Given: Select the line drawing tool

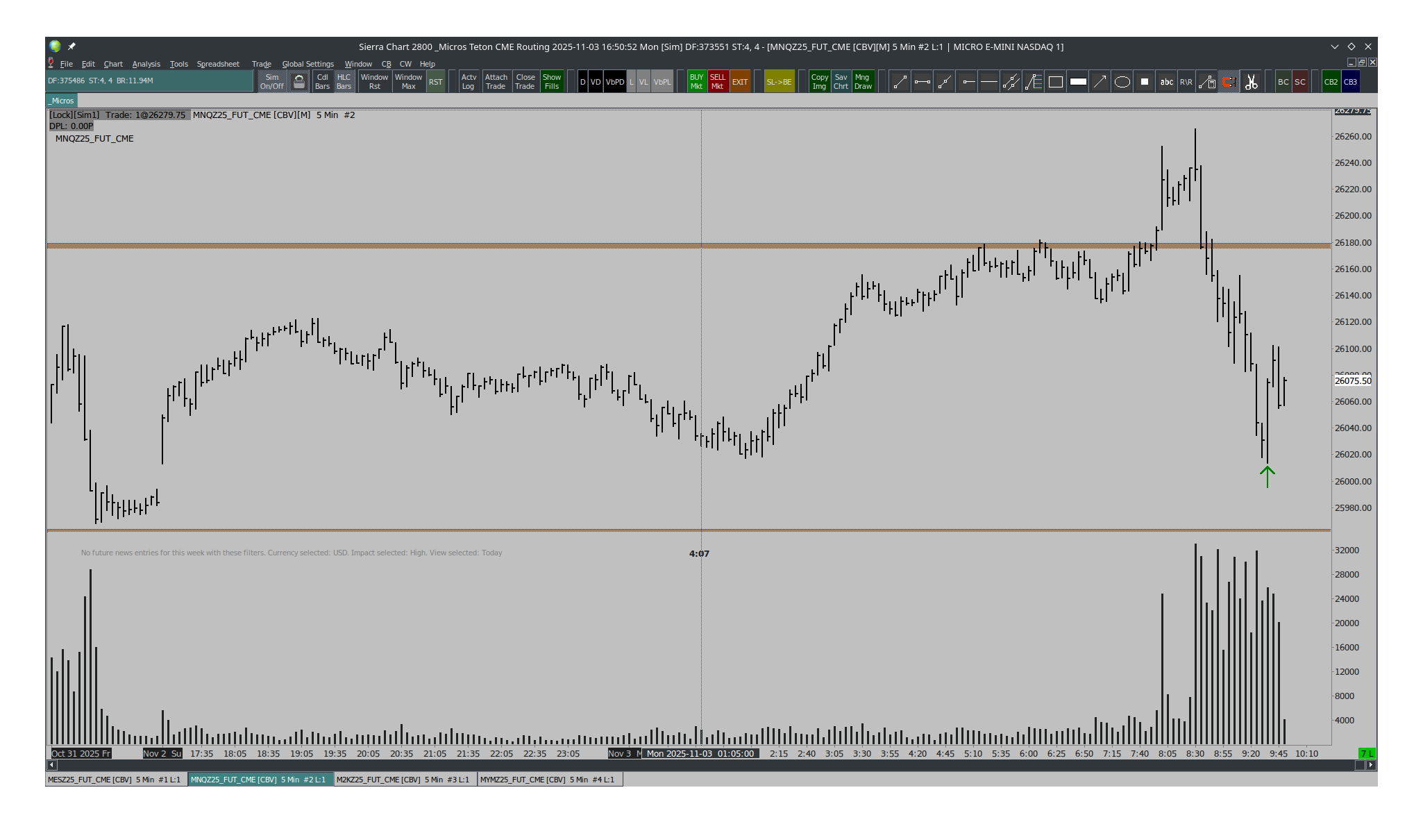Looking at the screenshot, I should 900,82.
